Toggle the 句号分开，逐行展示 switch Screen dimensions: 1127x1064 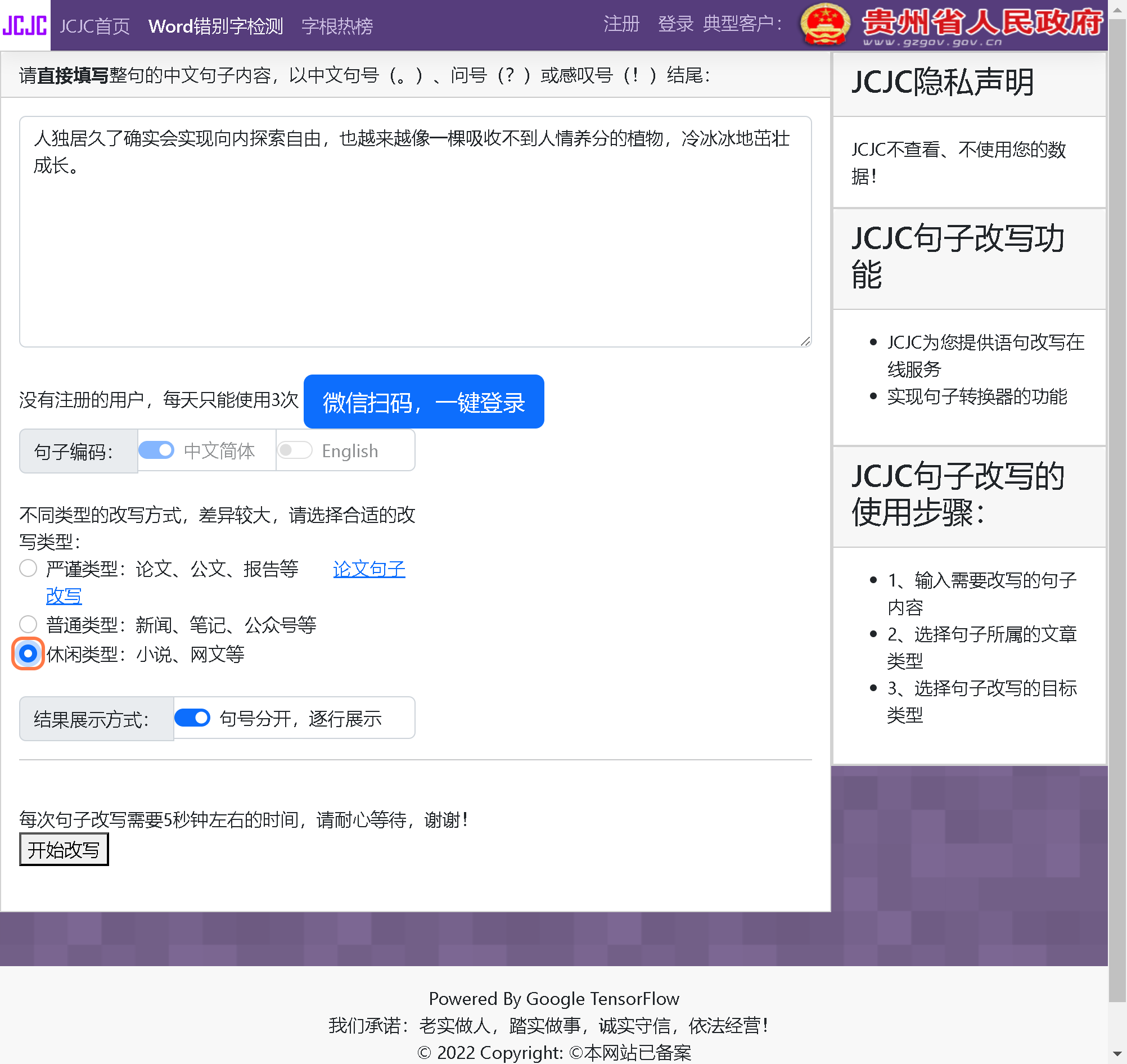(x=192, y=718)
